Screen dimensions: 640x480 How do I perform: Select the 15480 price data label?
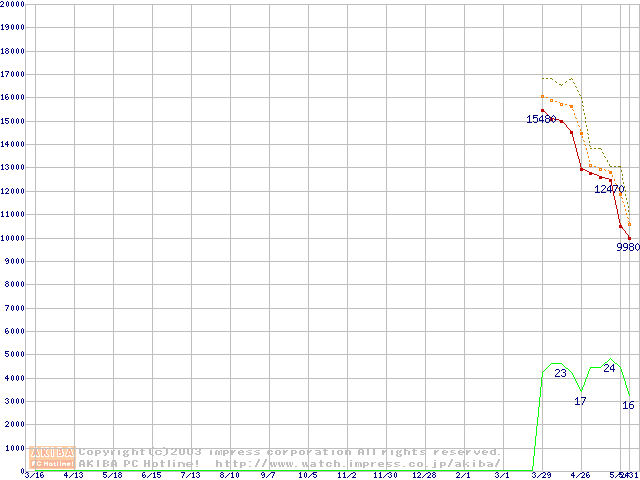point(541,120)
